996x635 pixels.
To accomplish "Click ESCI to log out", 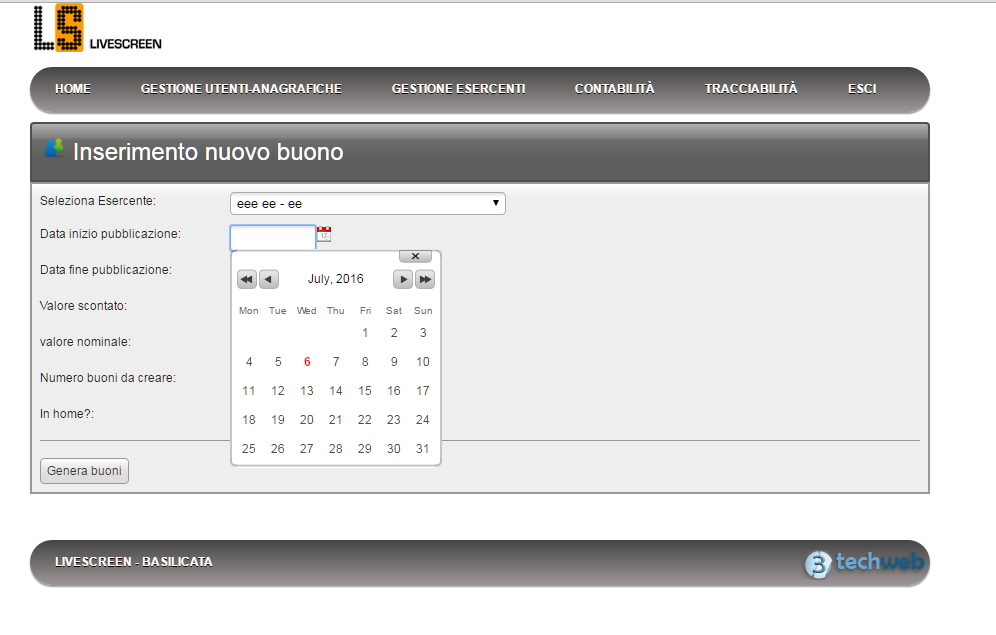I will [862, 89].
